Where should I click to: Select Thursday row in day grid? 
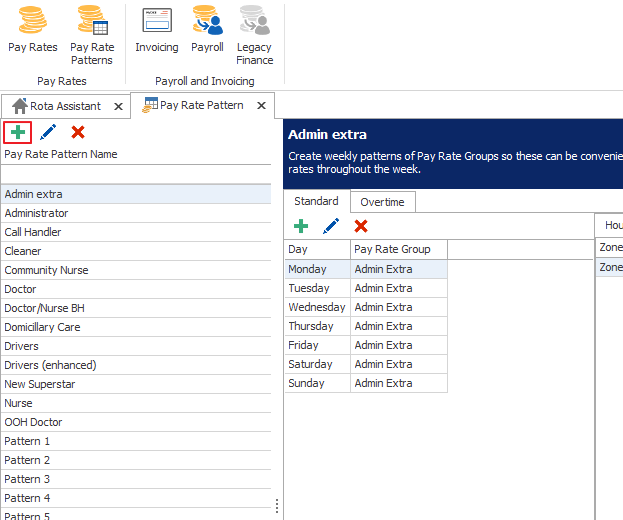[366, 326]
